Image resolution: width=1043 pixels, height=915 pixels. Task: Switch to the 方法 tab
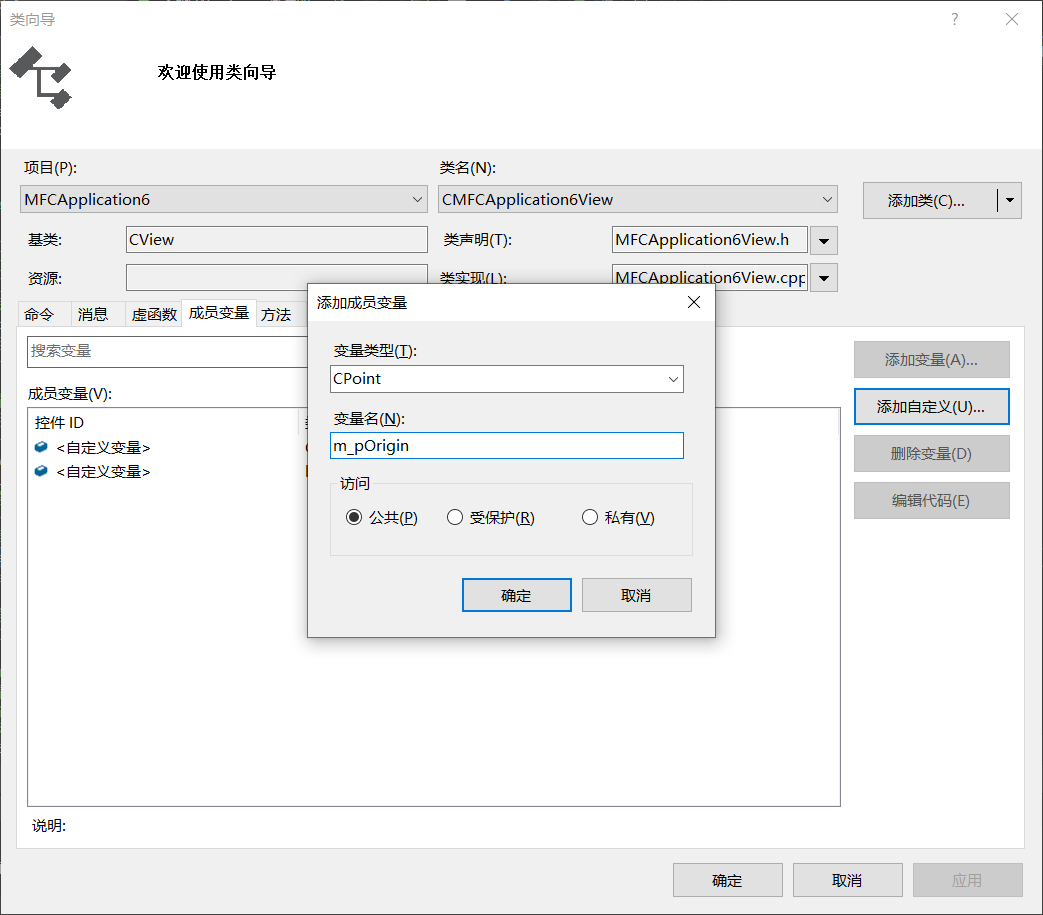point(277,313)
